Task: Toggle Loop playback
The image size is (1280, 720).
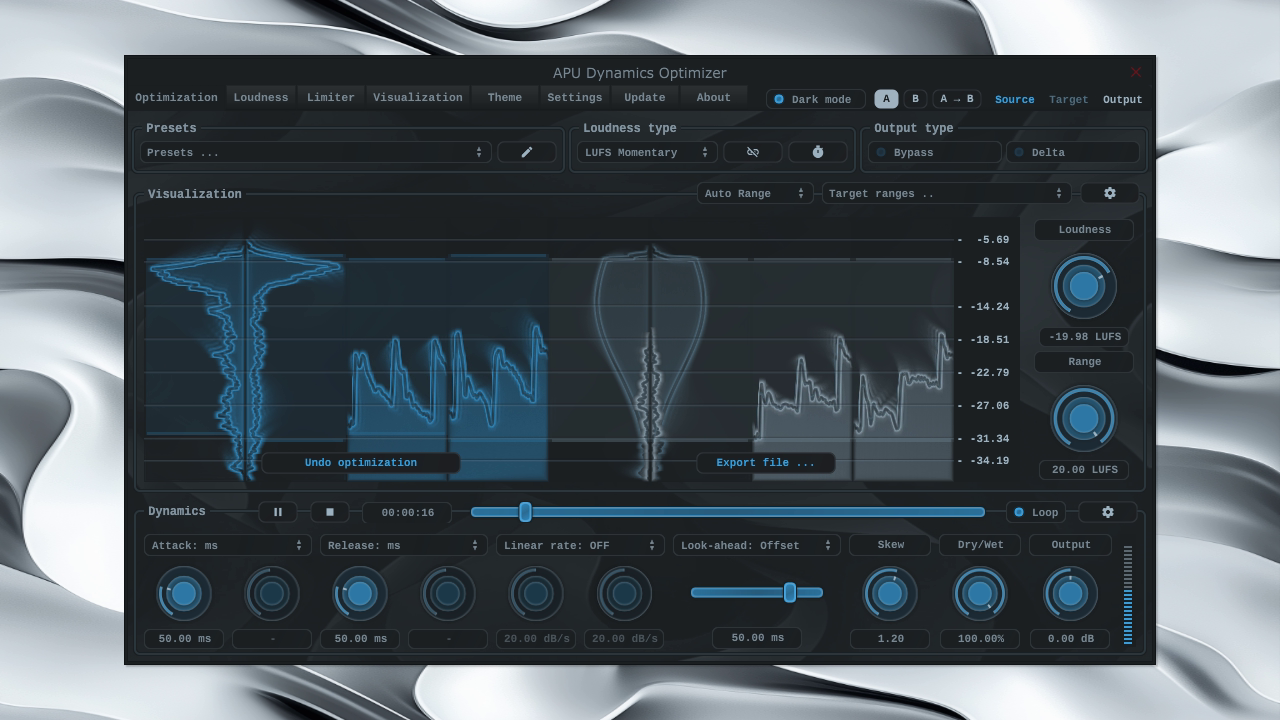Action: click(1035, 512)
